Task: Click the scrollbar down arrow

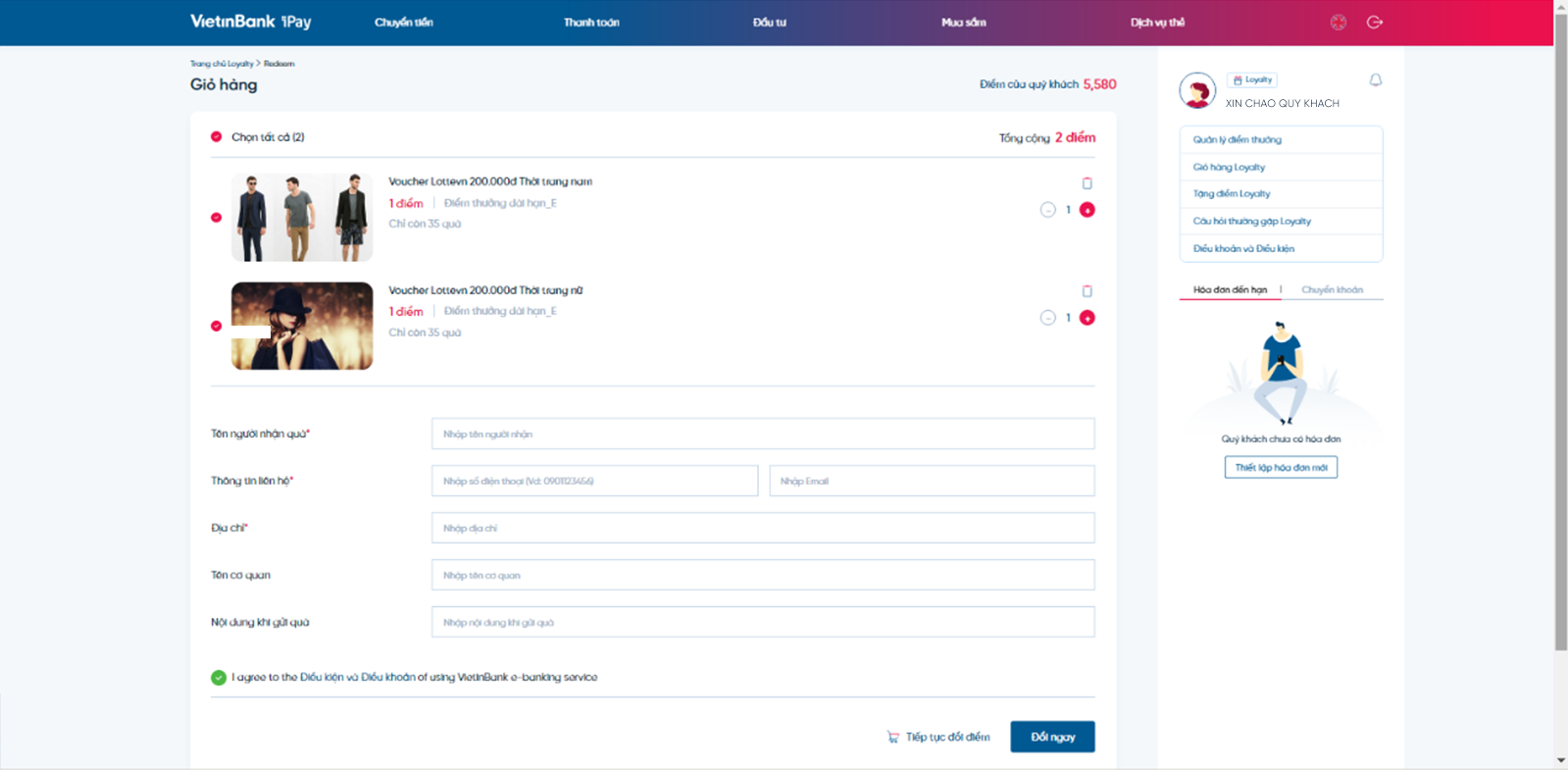Action: 1560,761
